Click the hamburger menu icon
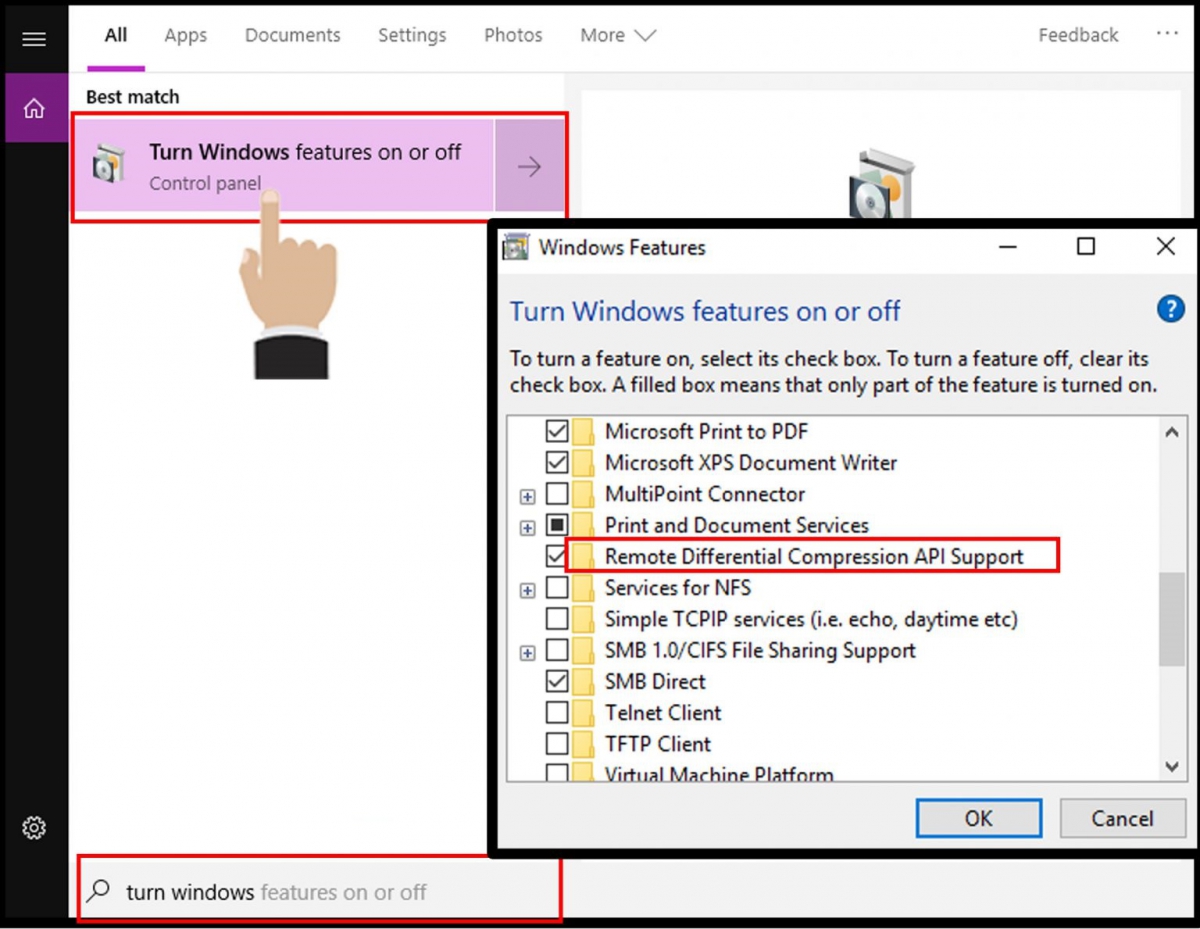The height and width of the screenshot is (929, 1200). [x=34, y=40]
